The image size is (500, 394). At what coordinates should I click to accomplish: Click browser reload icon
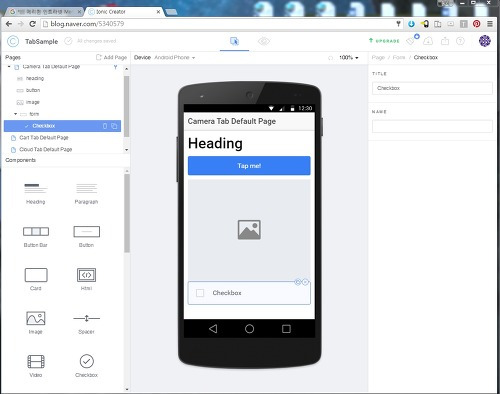click(x=32, y=24)
